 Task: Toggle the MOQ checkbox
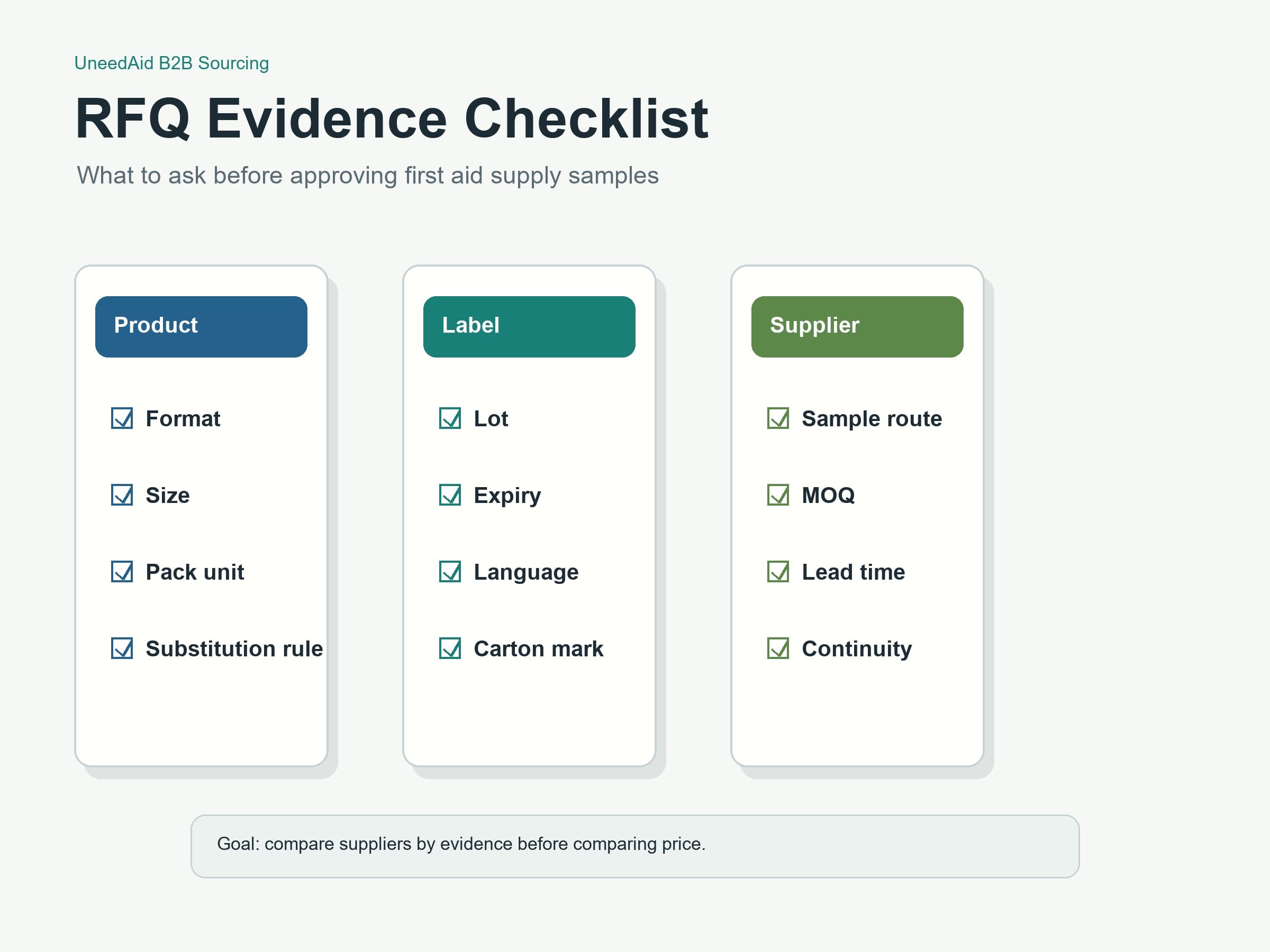tap(778, 495)
